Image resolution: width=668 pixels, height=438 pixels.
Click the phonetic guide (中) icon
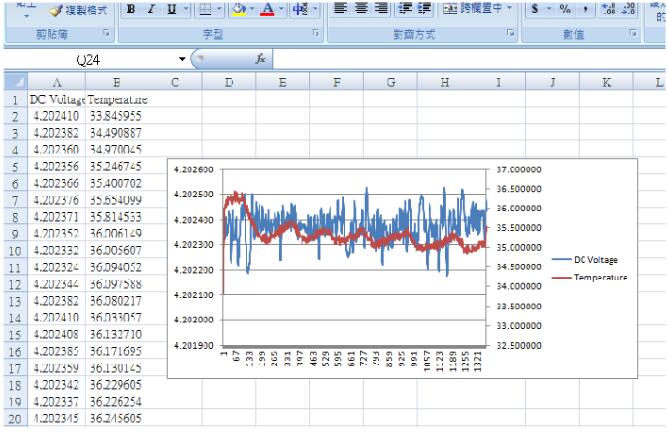[x=301, y=9]
